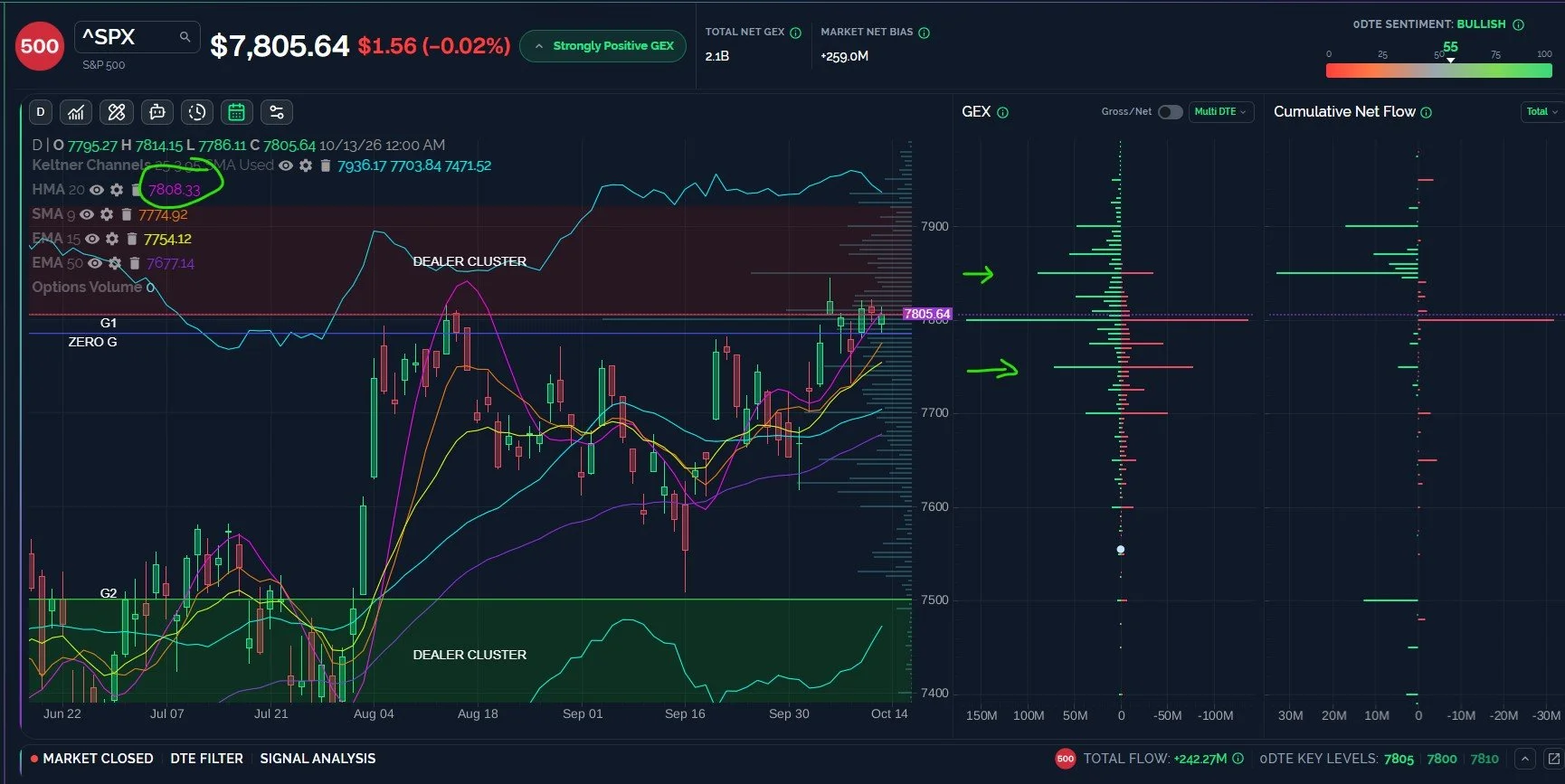
Task: Select the 7805 key level
Action: 1399,759
